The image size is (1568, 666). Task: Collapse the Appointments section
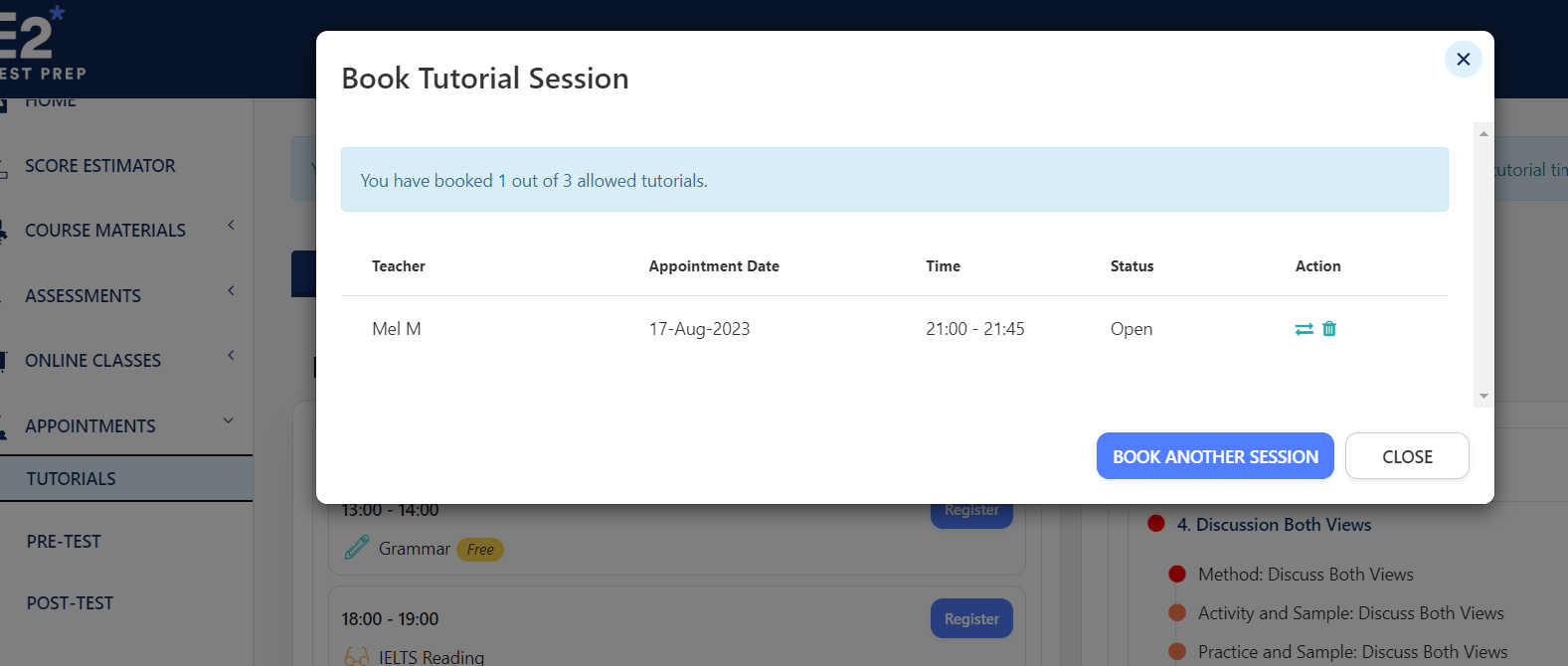click(228, 419)
